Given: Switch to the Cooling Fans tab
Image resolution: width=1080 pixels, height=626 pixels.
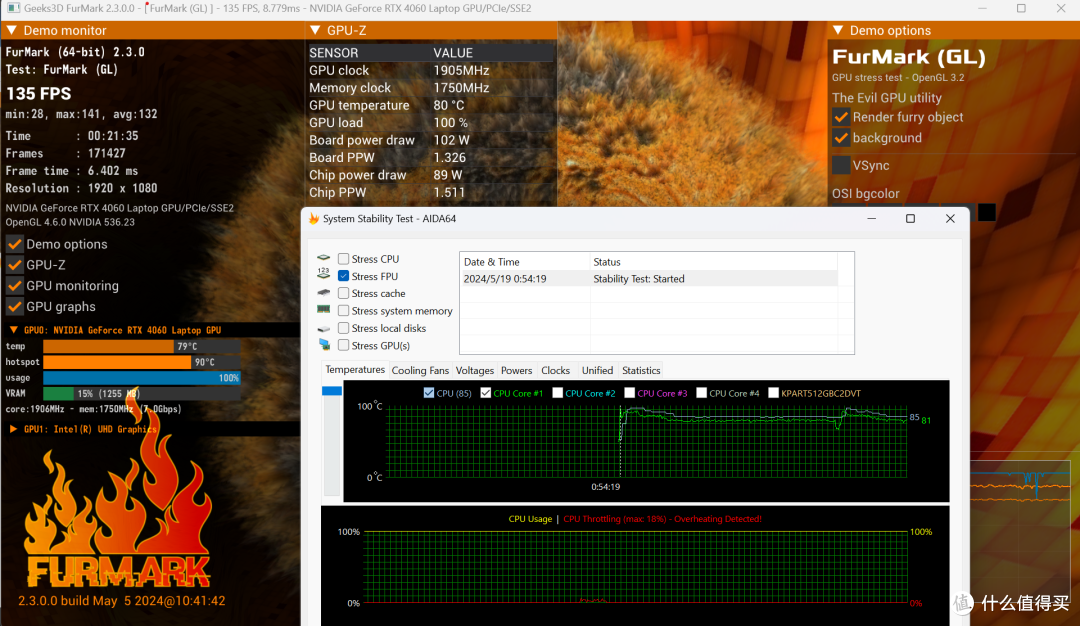Looking at the screenshot, I should click(x=420, y=371).
